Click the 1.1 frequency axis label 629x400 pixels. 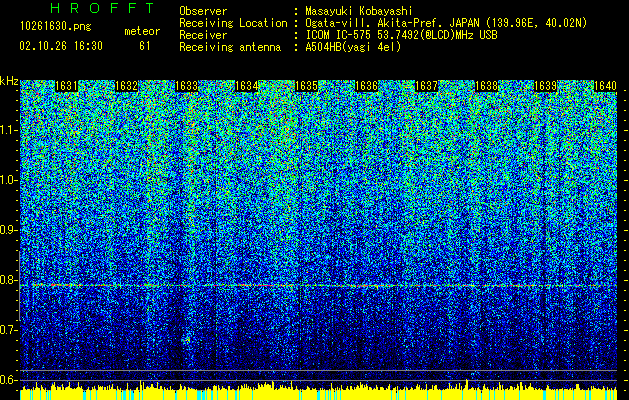(x=9, y=130)
